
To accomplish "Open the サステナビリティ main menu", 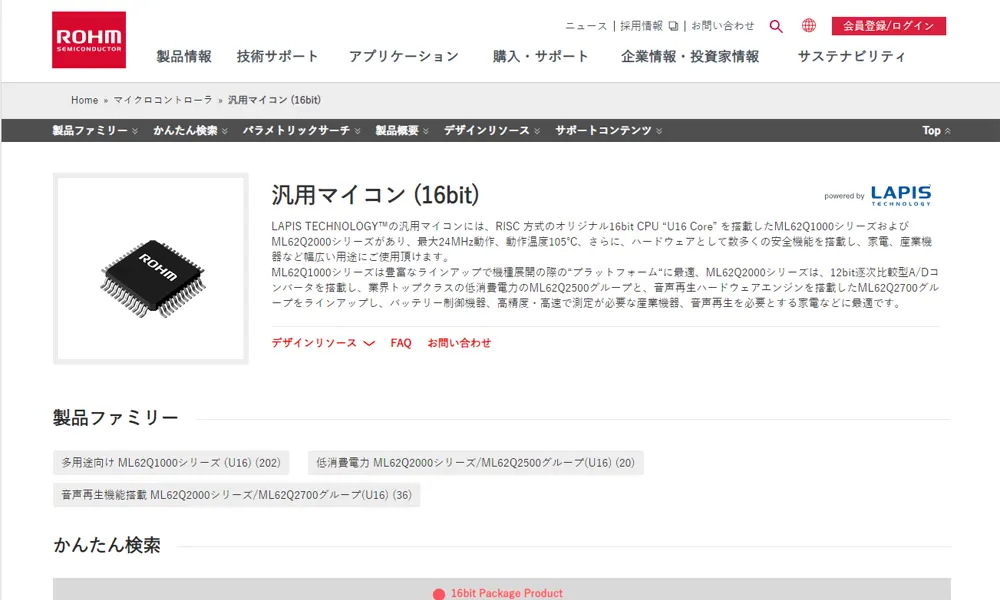I will (x=851, y=56).
